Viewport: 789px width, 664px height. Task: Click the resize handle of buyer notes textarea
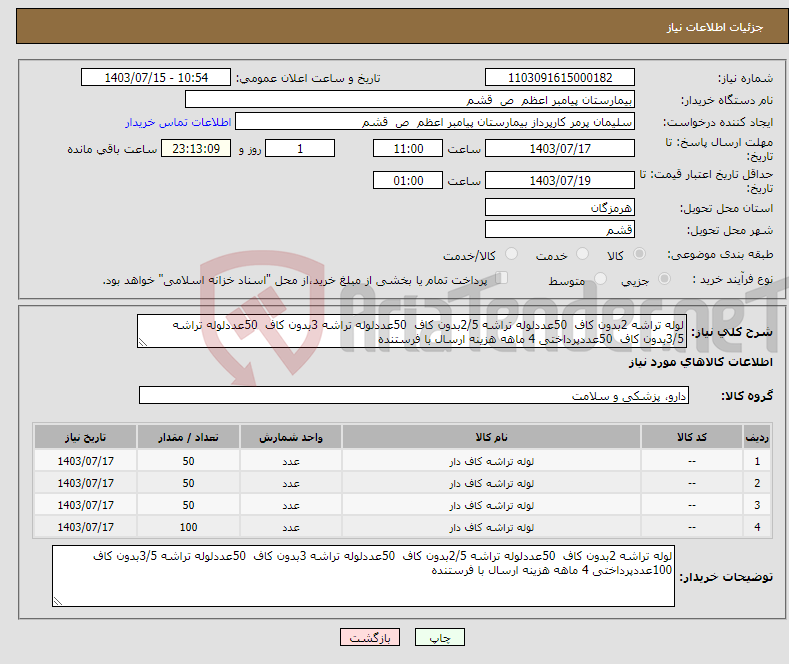58,601
